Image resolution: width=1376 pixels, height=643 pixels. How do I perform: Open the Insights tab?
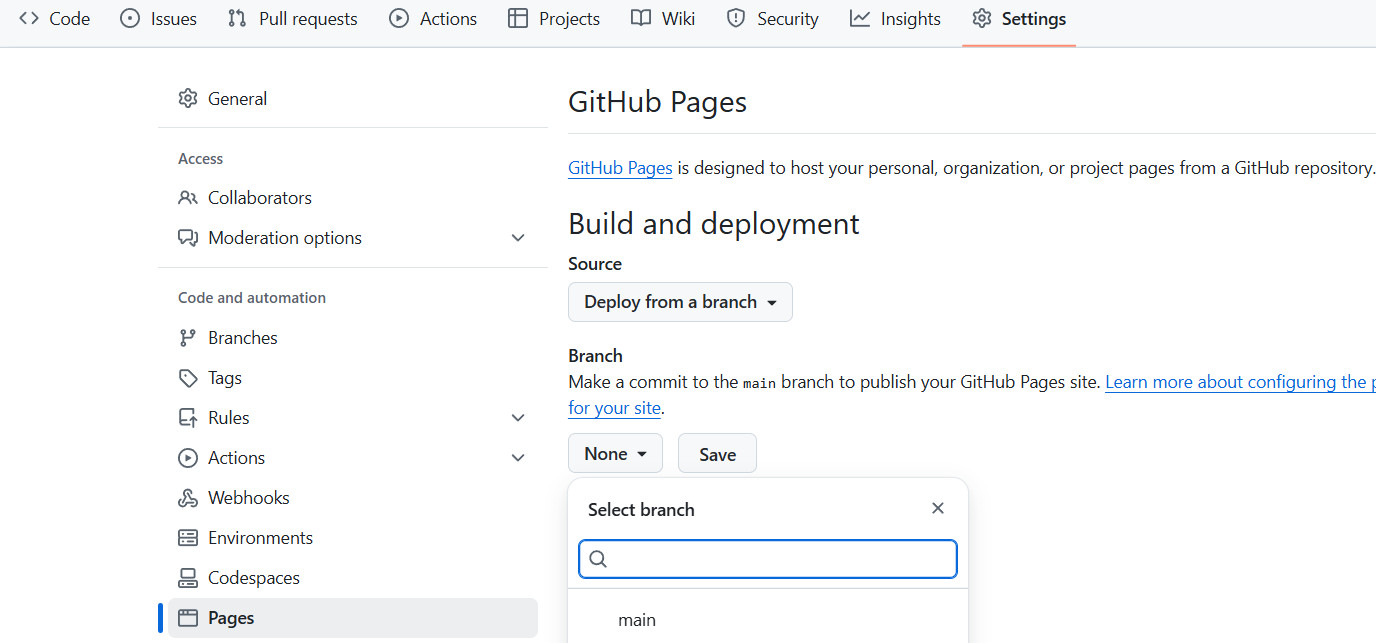pos(895,19)
